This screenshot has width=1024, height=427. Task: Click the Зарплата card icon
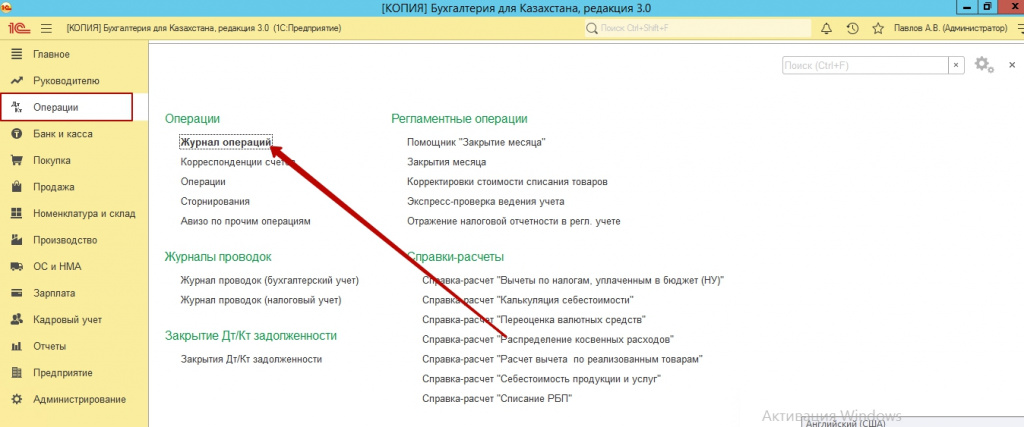click(x=18, y=293)
